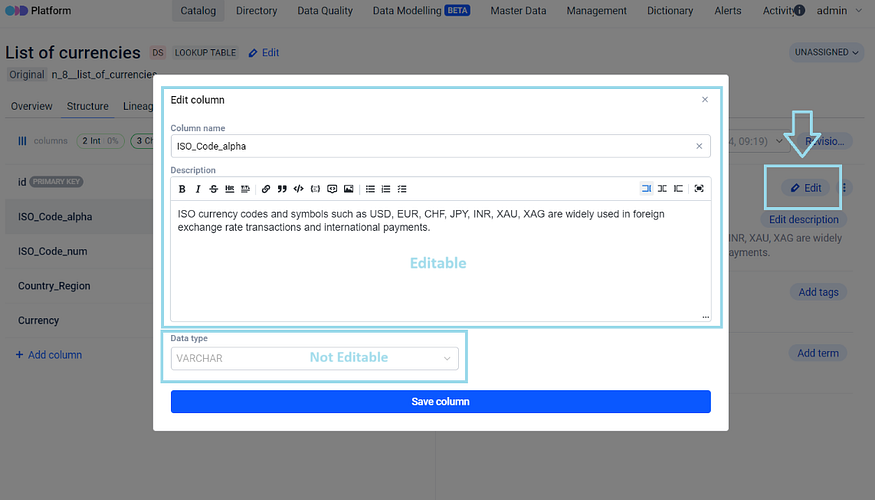Apply strikethrough formatting to description
The height and width of the screenshot is (500, 875).
tap(214, 188)
